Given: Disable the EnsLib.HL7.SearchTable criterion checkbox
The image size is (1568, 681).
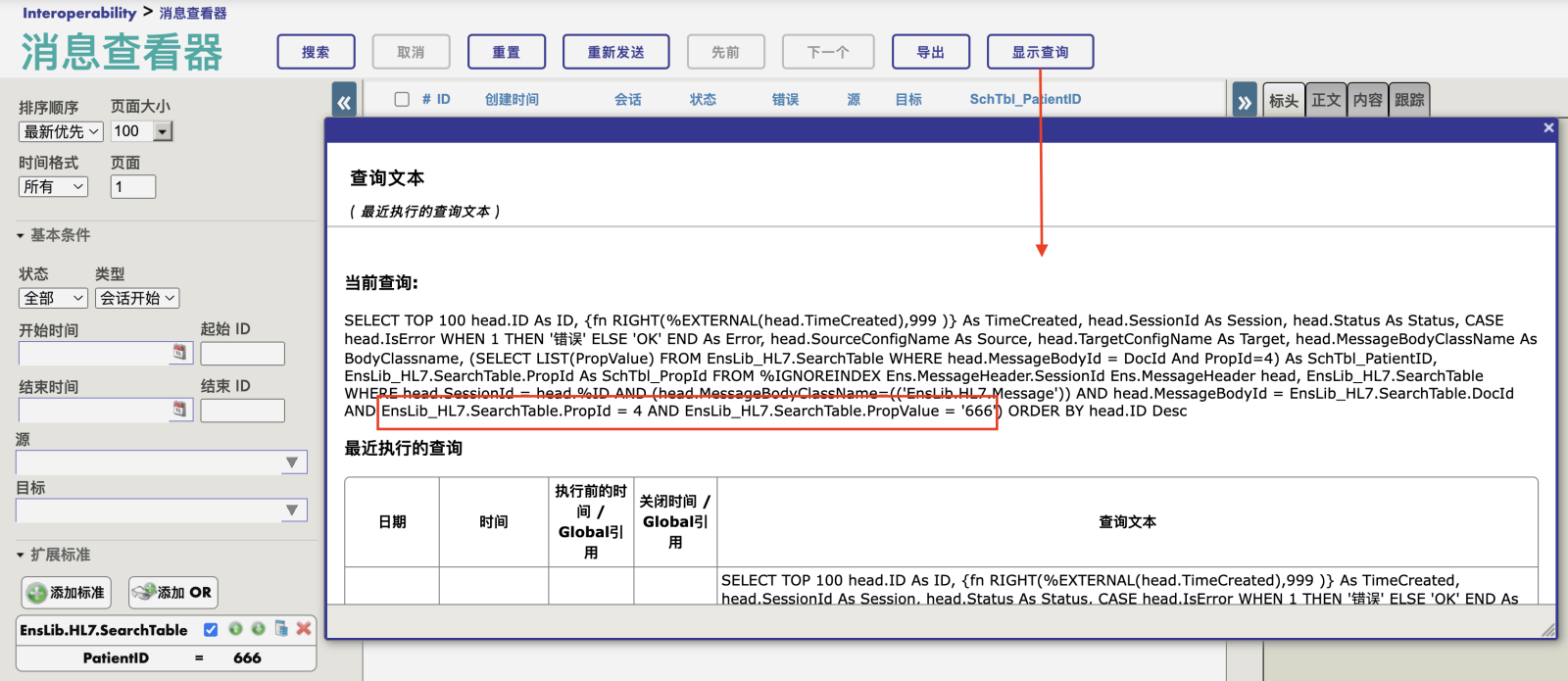Looking at the screenshot, I should tap(211, 630).
